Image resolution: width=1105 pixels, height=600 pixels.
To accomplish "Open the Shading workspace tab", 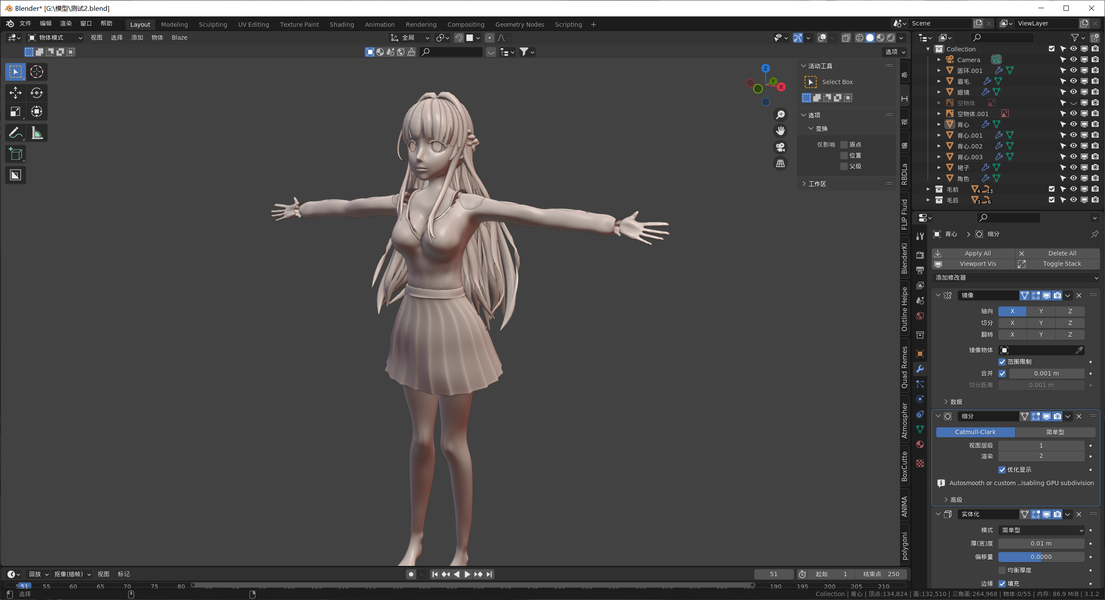I will click(x=342, y=25).
